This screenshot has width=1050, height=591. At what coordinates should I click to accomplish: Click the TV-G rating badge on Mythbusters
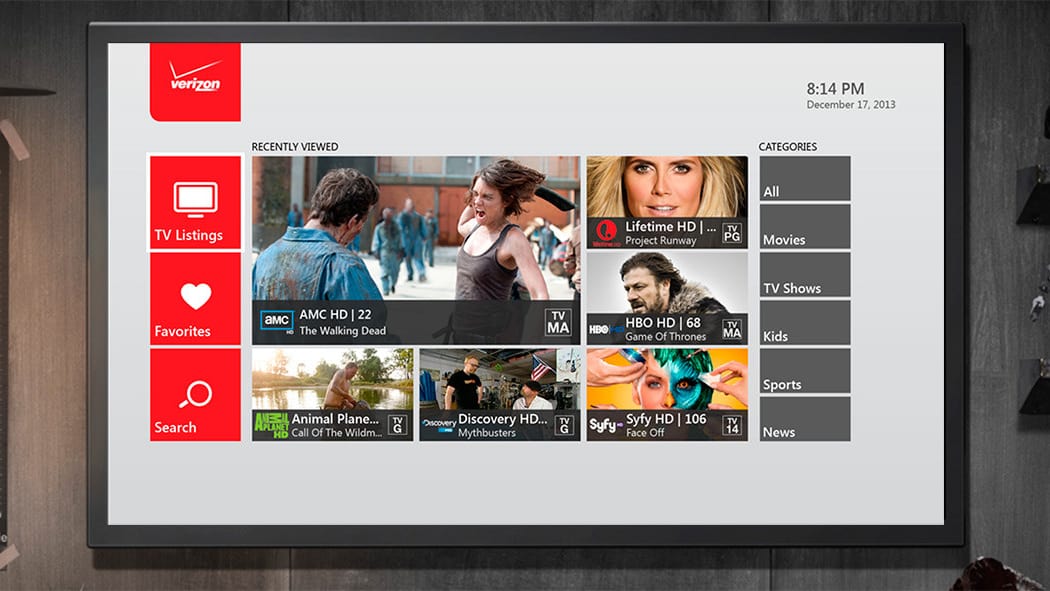[565, 425]
